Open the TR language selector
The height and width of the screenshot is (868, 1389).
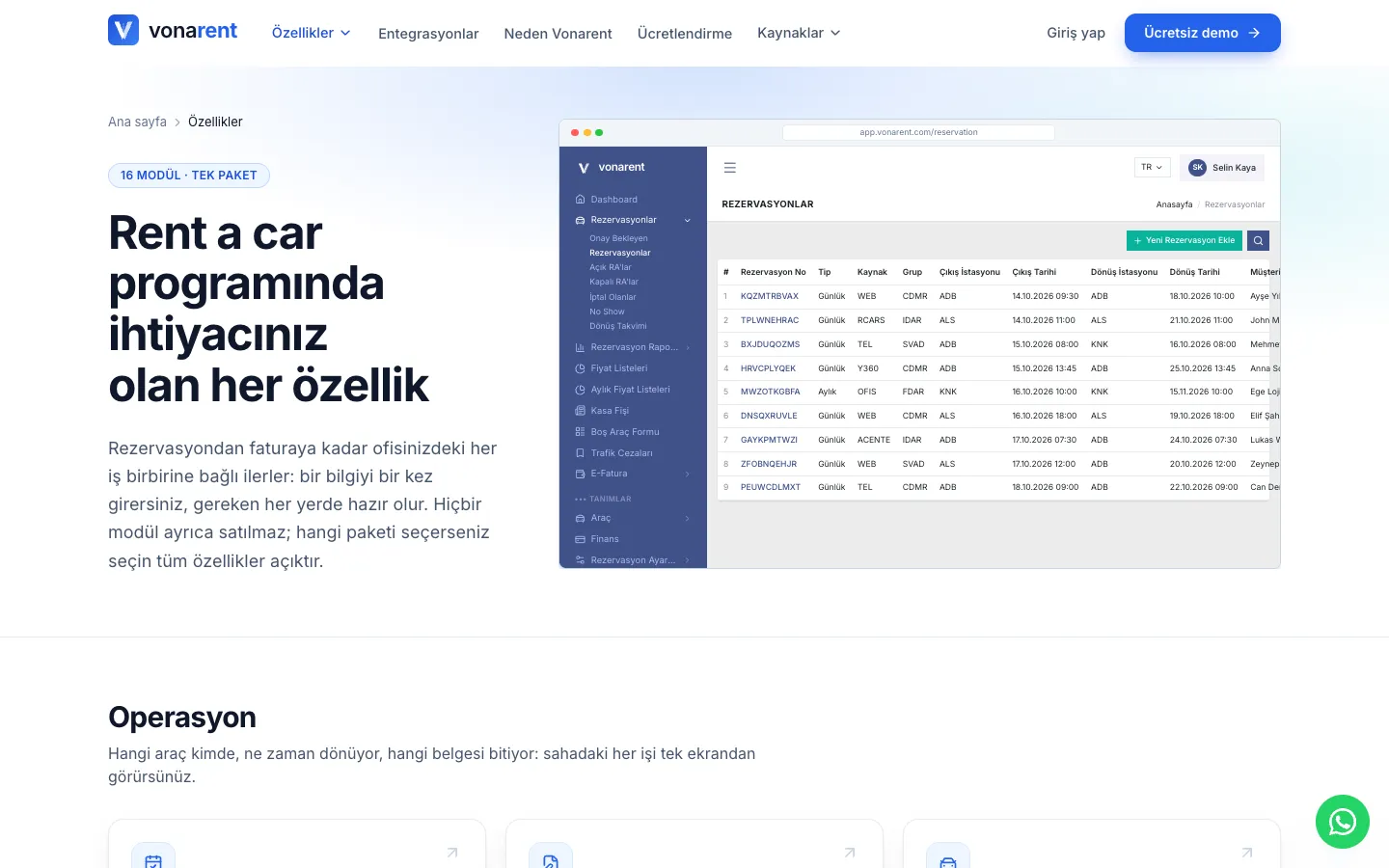point(1152,168)
